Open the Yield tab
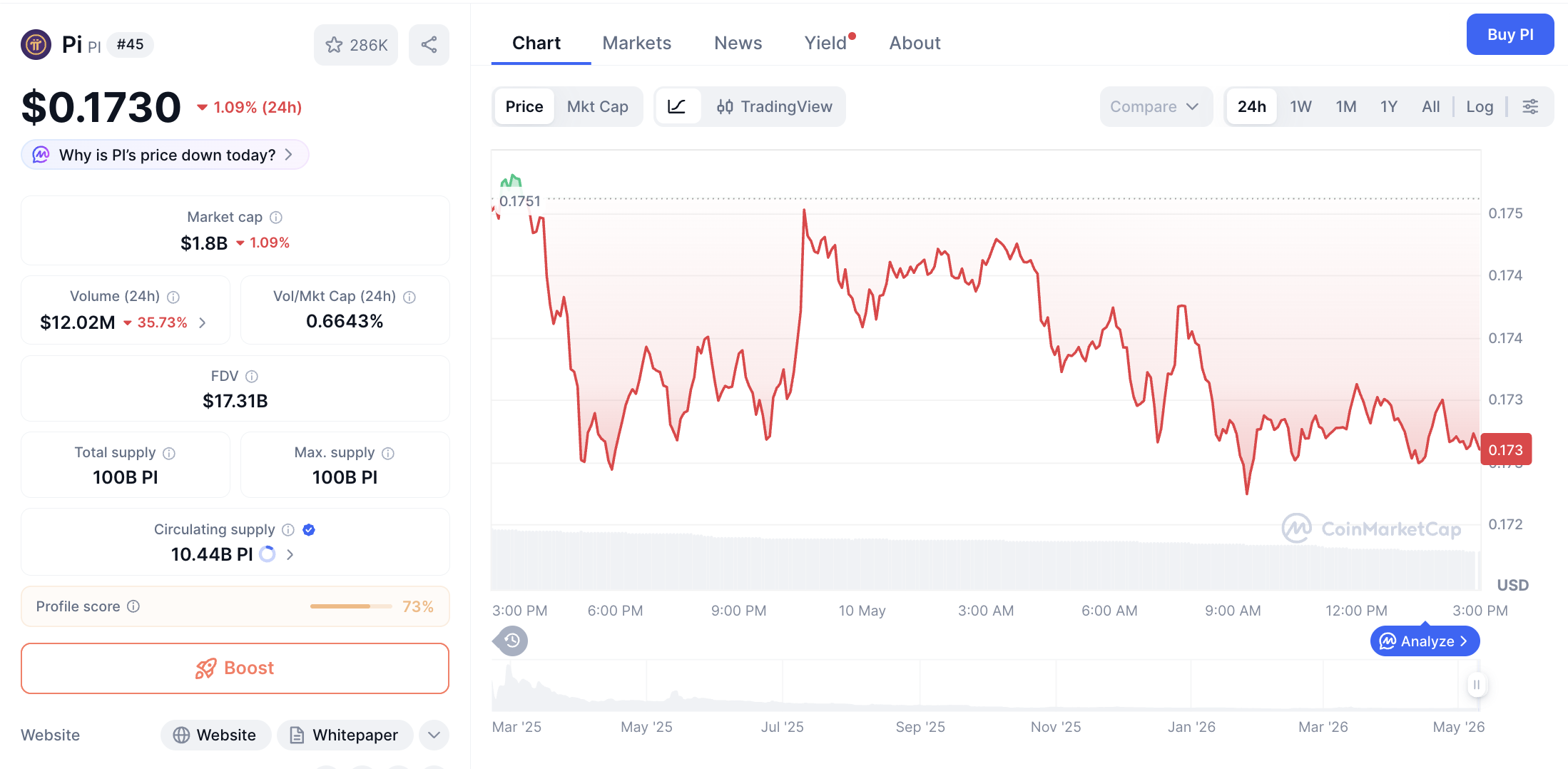 (x=826, y=44)
